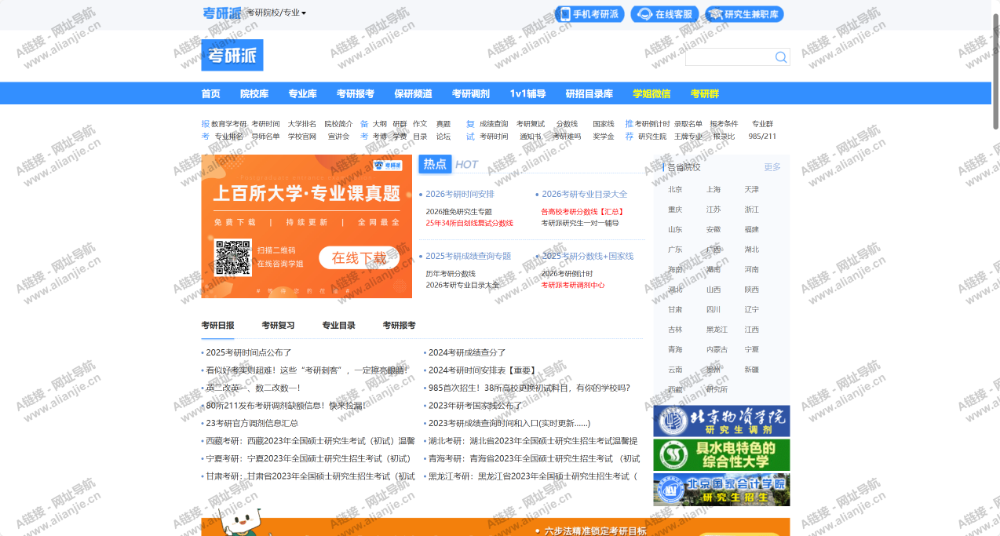
Task: Open 手机考研派 mobile button
Action: coord(590,14)
